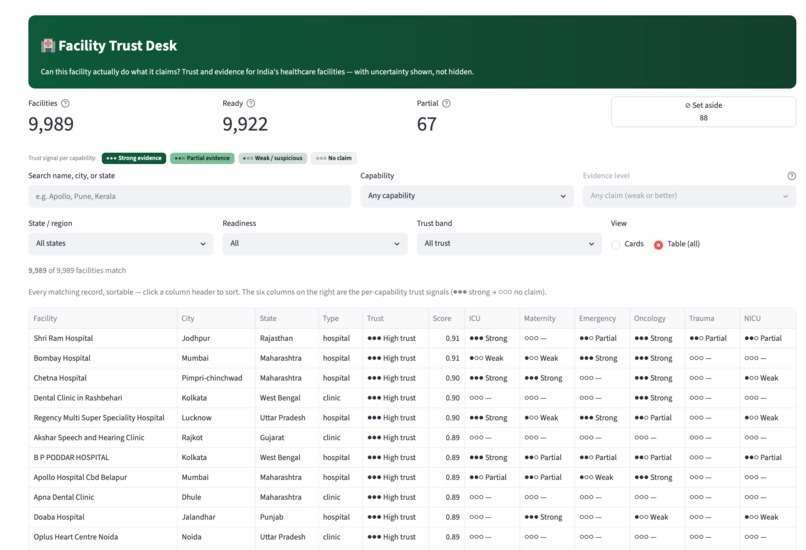The width and height of the screenshot is (806, 550).
Task: Sort by the Facility column header
Action: click(103, 319)
